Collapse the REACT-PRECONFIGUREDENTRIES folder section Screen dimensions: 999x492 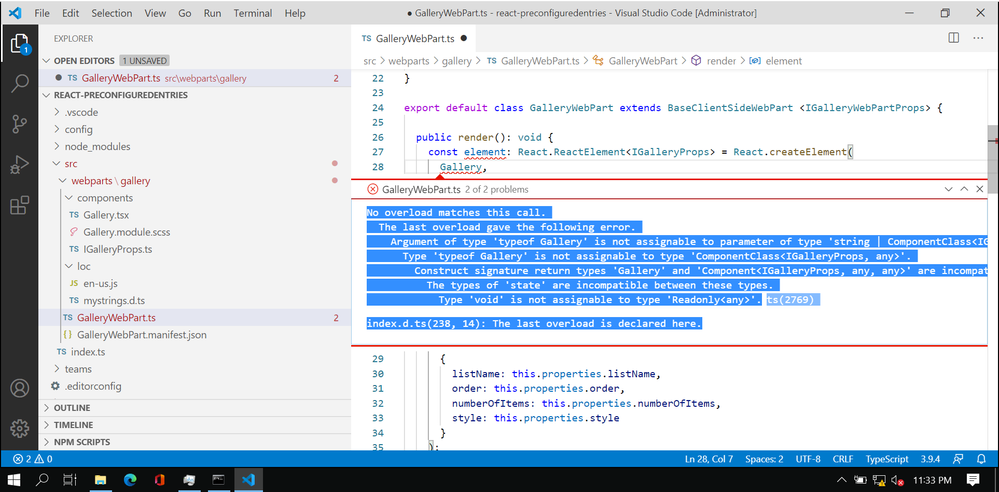tap(194, 95)
